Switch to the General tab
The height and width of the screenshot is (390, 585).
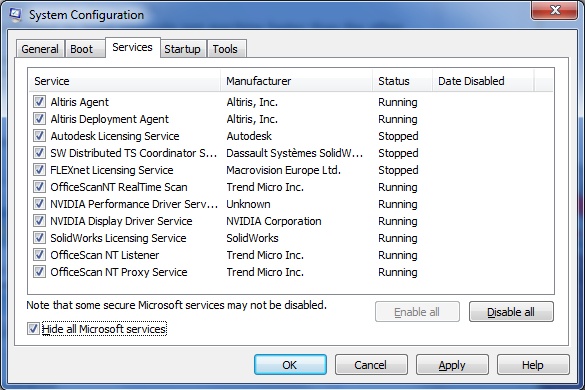[x=40, y=49]
